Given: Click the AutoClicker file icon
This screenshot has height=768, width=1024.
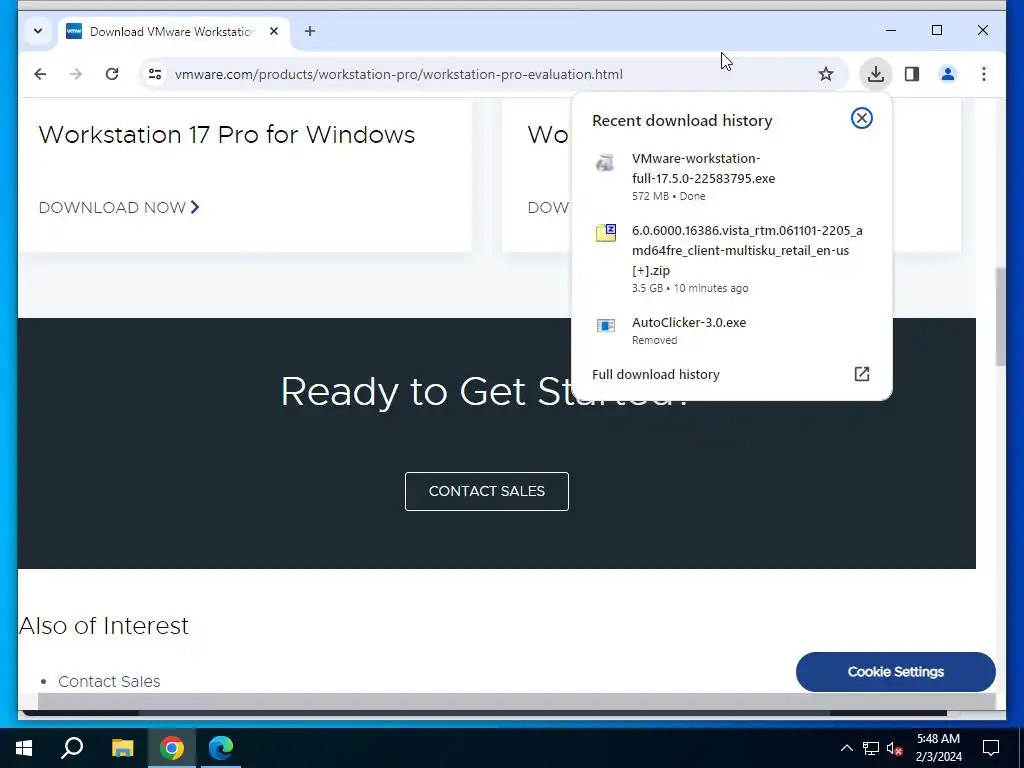Looking at the screenshot, I should point(605,325).
